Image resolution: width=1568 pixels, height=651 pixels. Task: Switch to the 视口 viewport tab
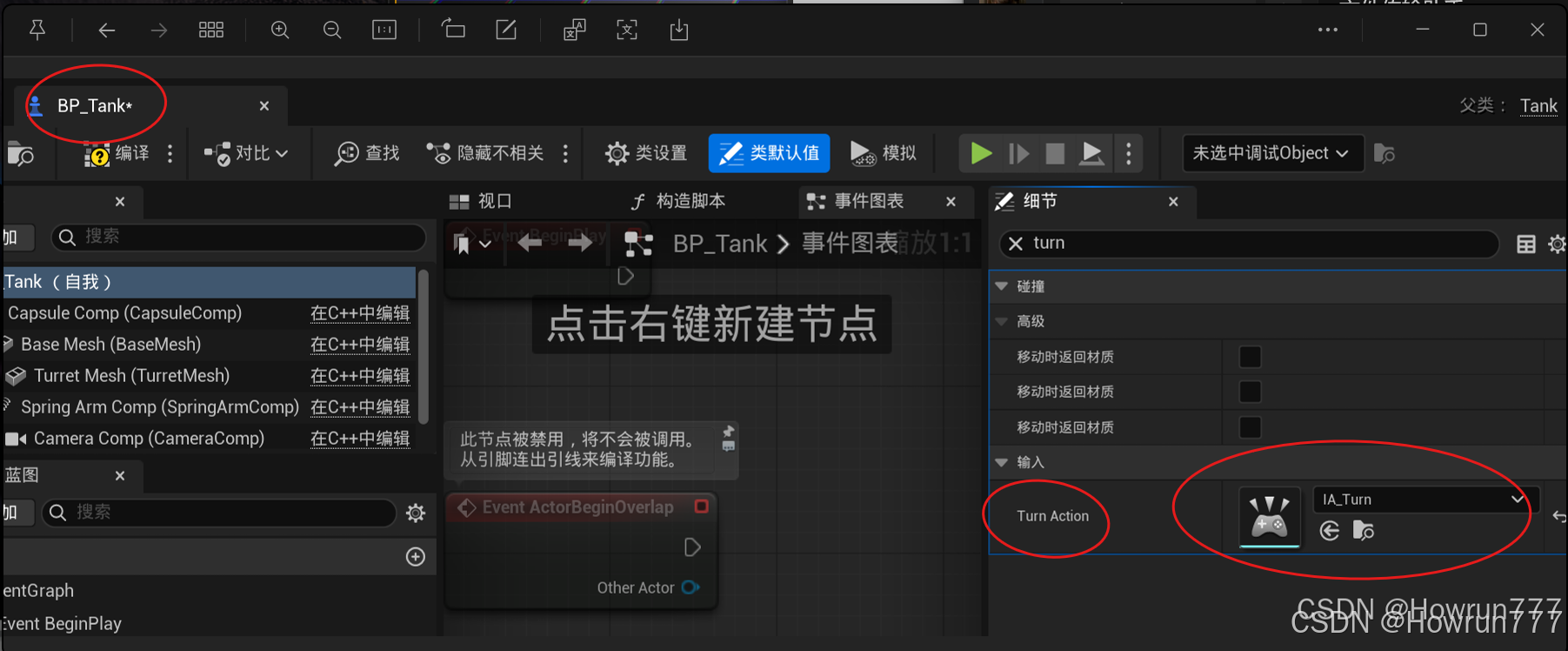[x=481, y=201]
